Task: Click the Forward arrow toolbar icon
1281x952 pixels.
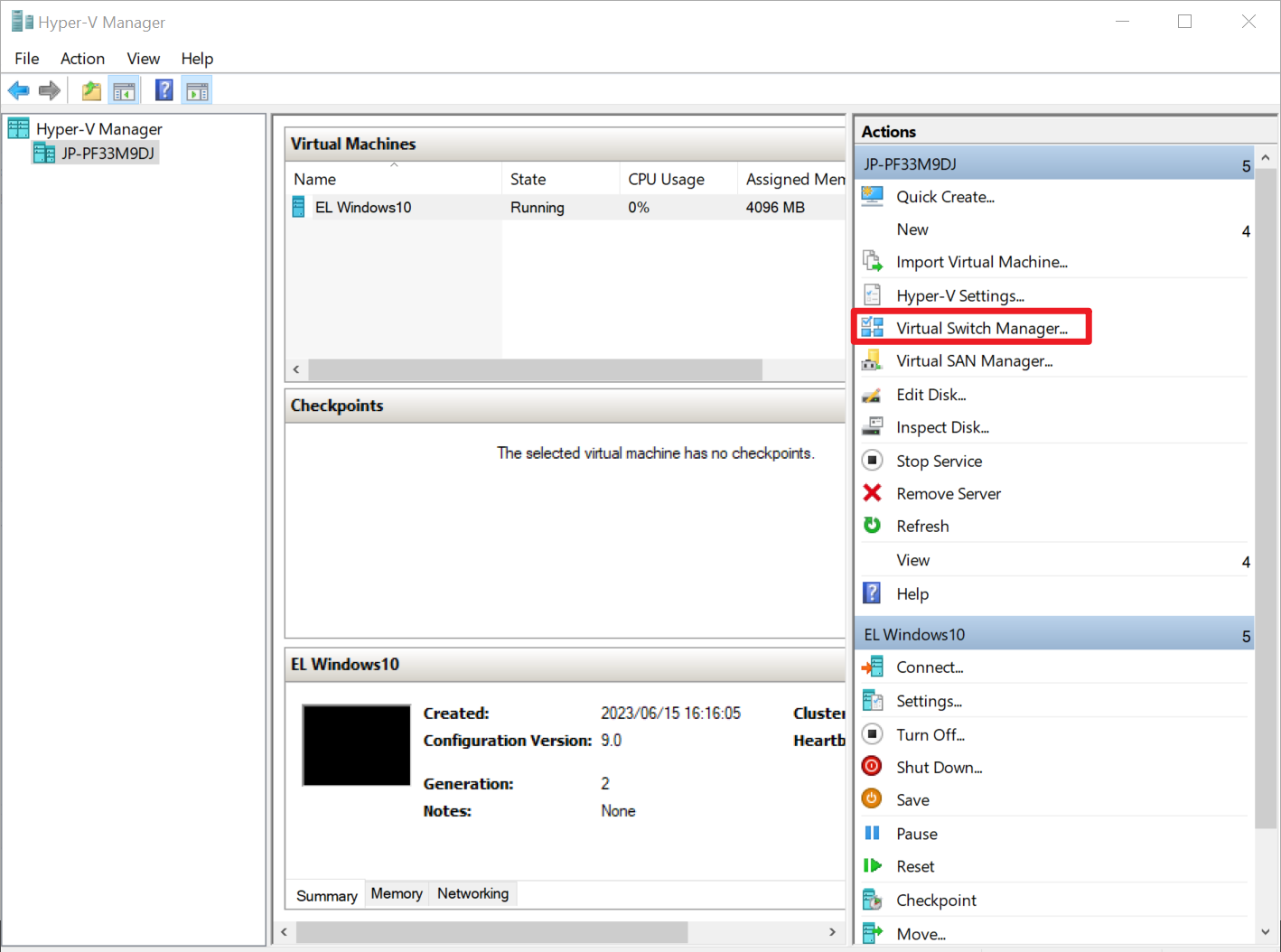Action: [50, 90]
